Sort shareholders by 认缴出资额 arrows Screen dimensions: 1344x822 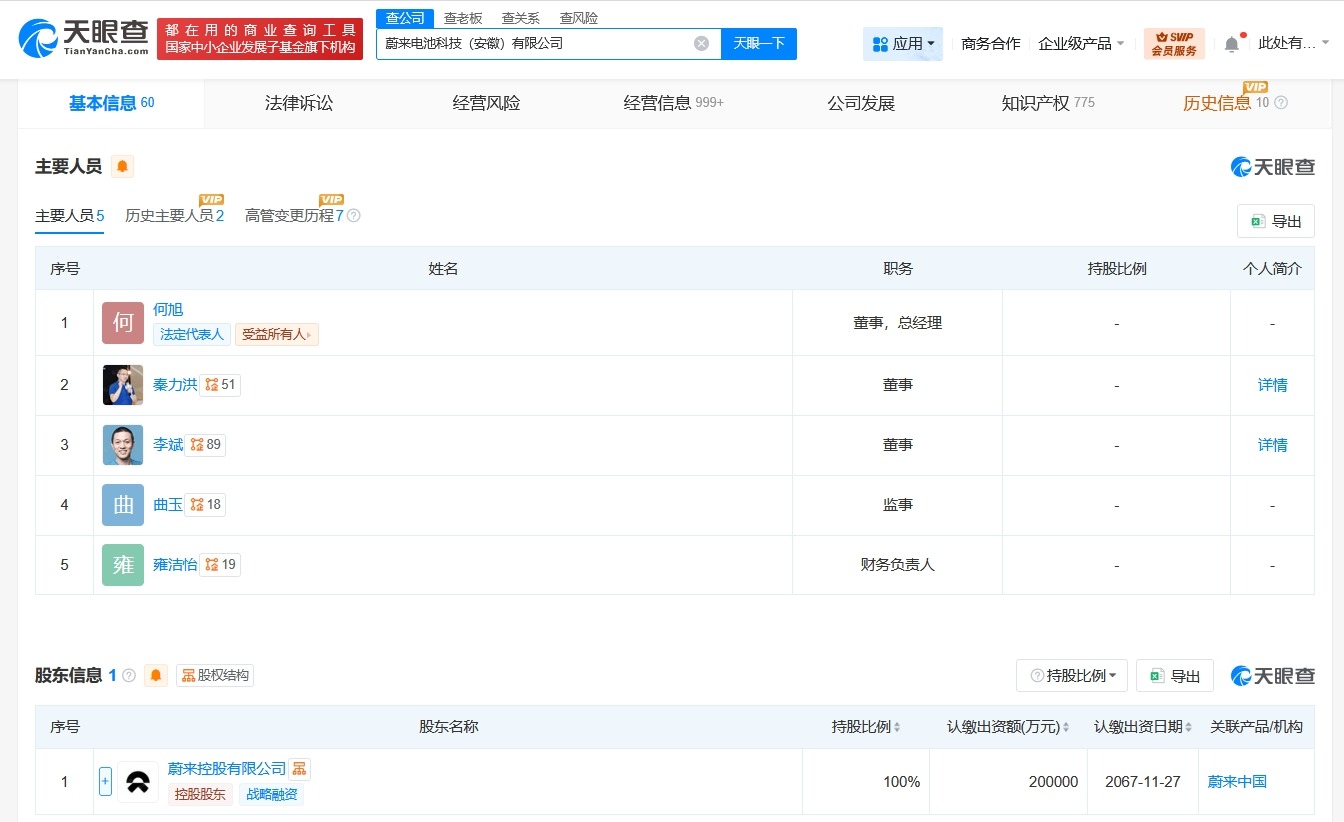click(1067, 727)
